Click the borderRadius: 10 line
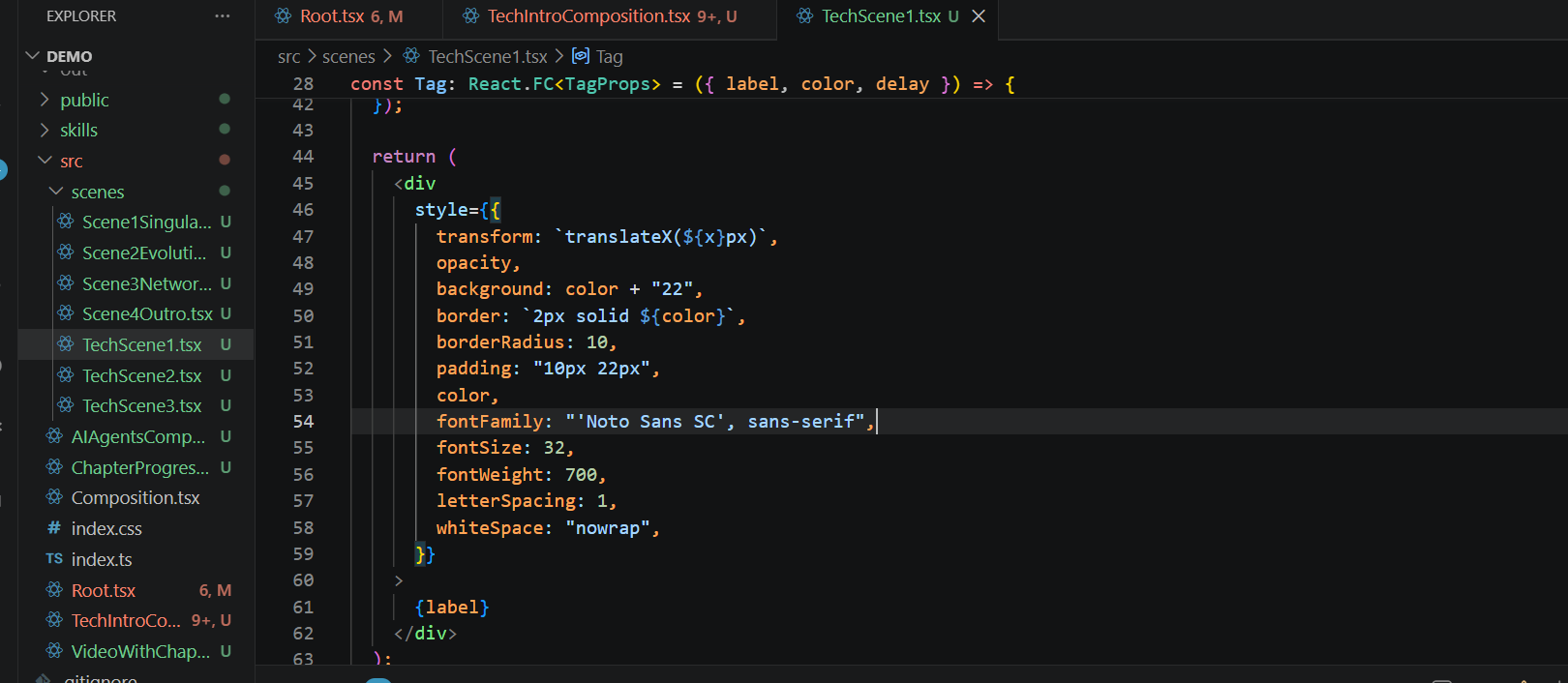This screenshot has width=1568, height=683. pyautogui.click(x=526, y=341)
